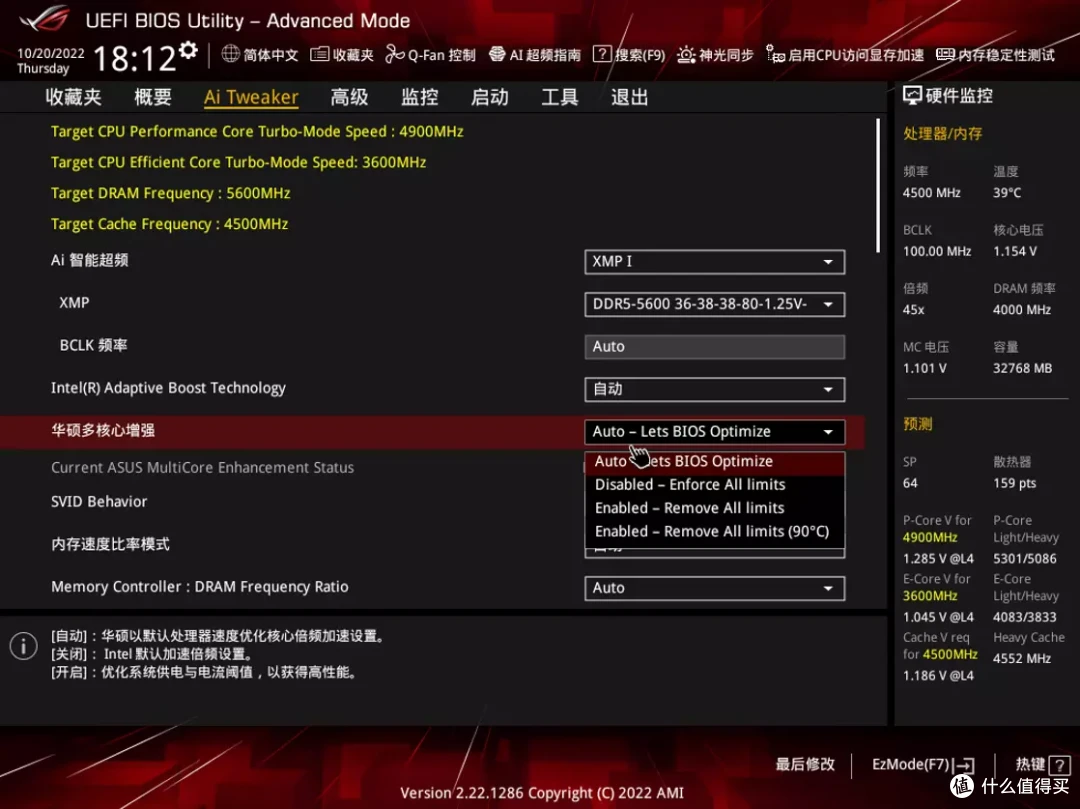This screenshot has height=809, width=1080.
Task: Click the 32768 MB 容量 value
Action: [1022, 368]
